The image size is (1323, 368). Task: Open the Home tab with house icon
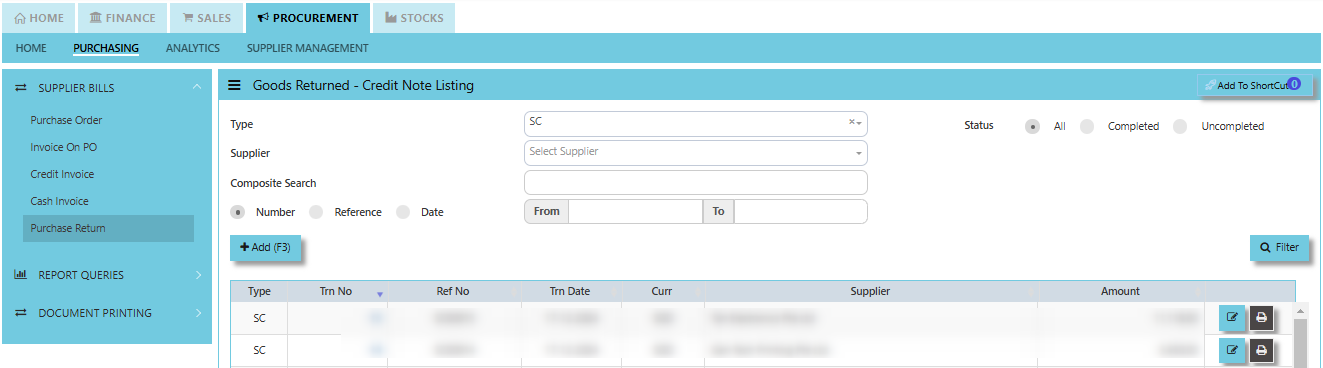tap(39, 18)
